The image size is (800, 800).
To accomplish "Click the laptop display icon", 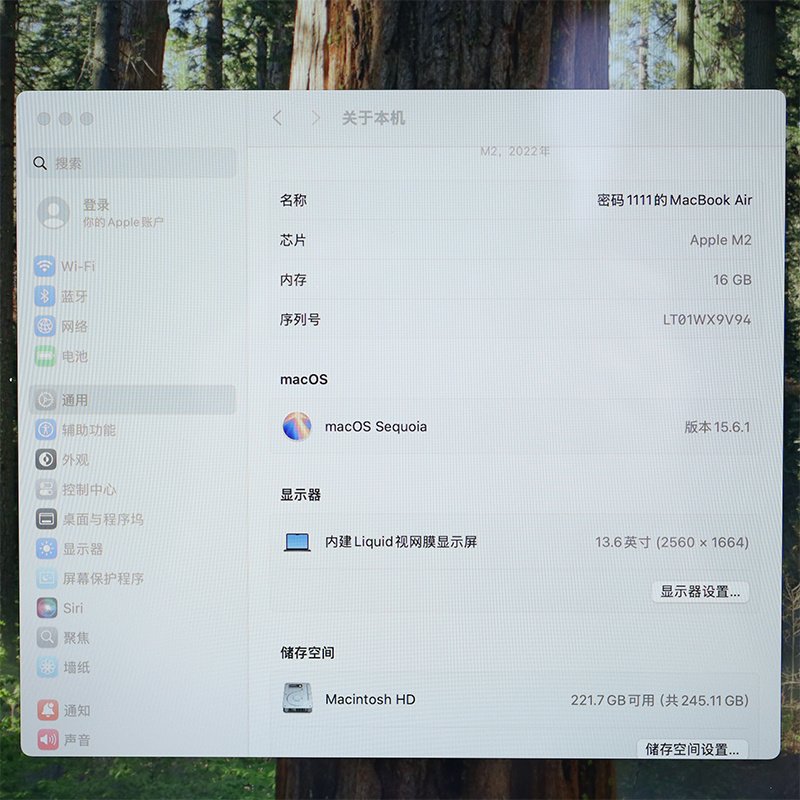I will pyautogui.click(x=297, y=542).
